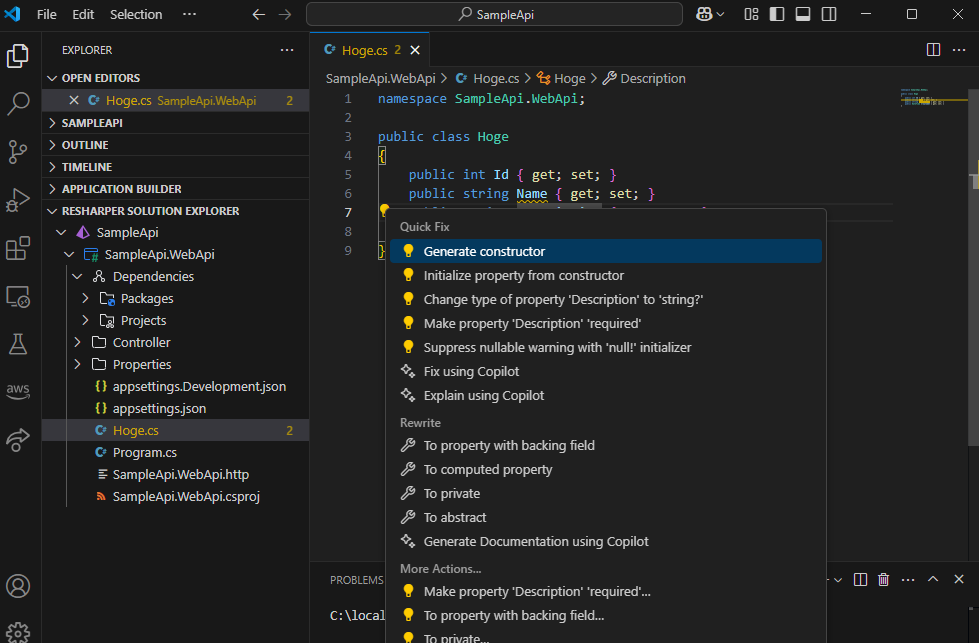Viewport: 979px width, 643px height.
Task: Open the AWS Toolkit sidebar view
Action: click(18, 391)
